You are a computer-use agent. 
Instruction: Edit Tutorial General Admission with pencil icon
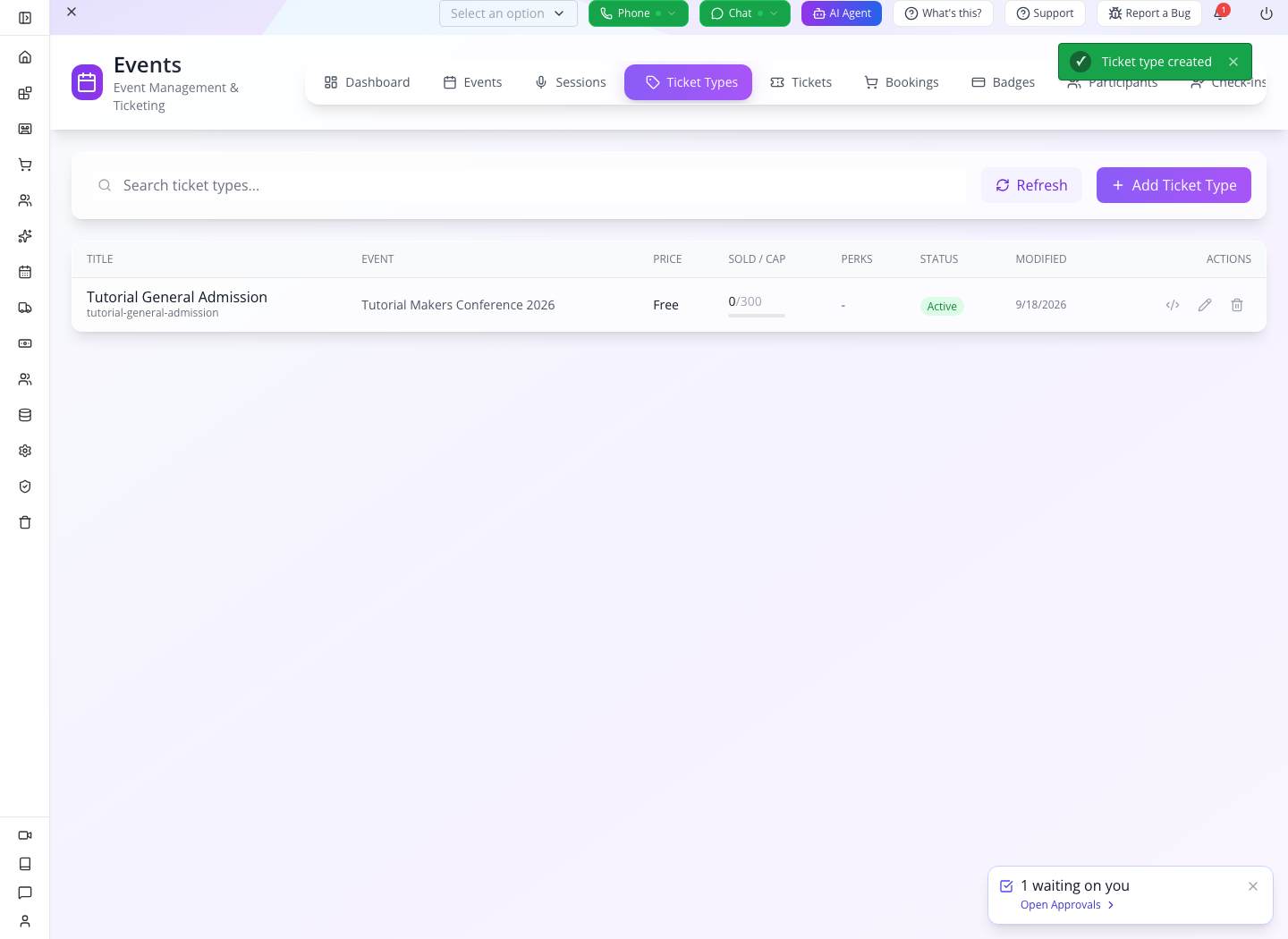pyautogui.click(x=1205, y=305)
